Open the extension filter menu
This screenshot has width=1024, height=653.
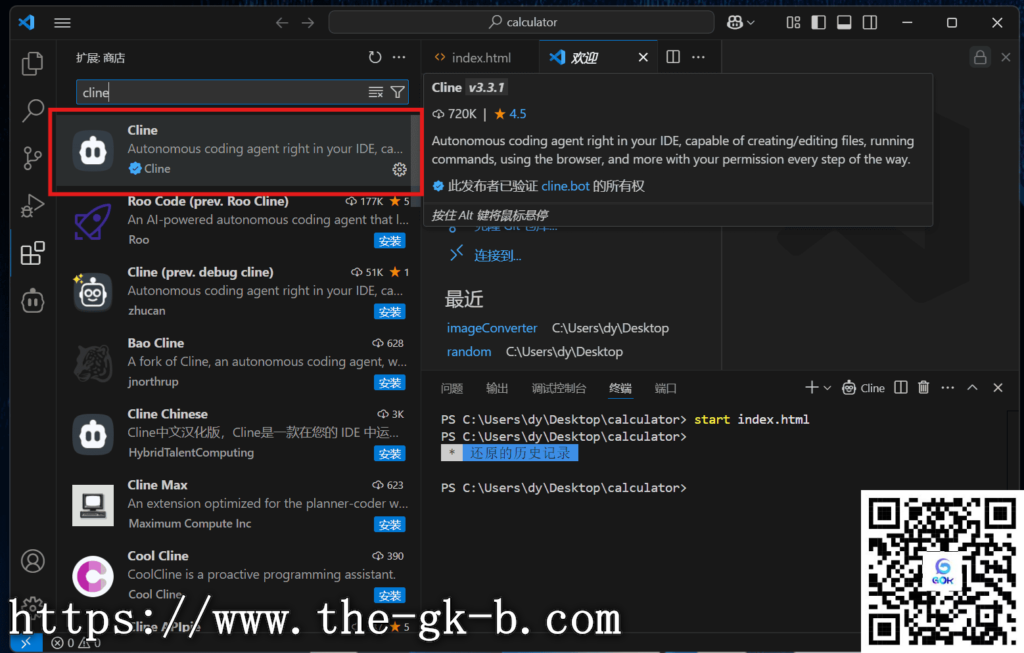(397, 92)
